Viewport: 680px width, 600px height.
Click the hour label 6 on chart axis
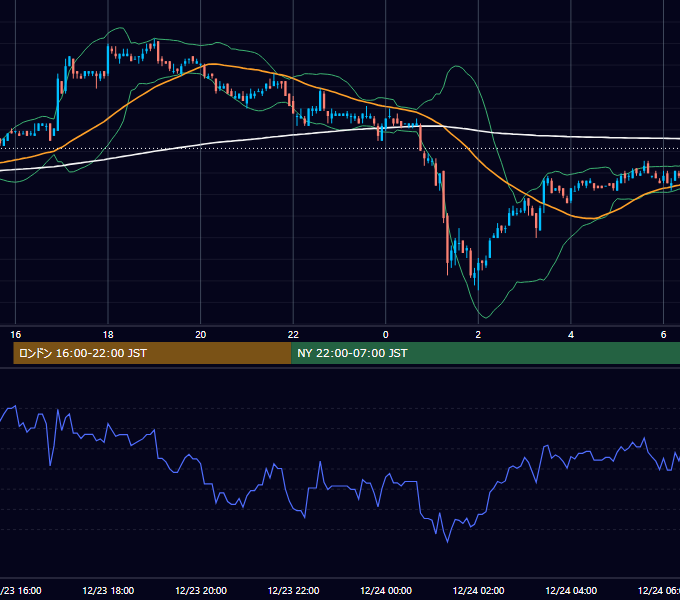pyautogui.click(x=663, y=334)
